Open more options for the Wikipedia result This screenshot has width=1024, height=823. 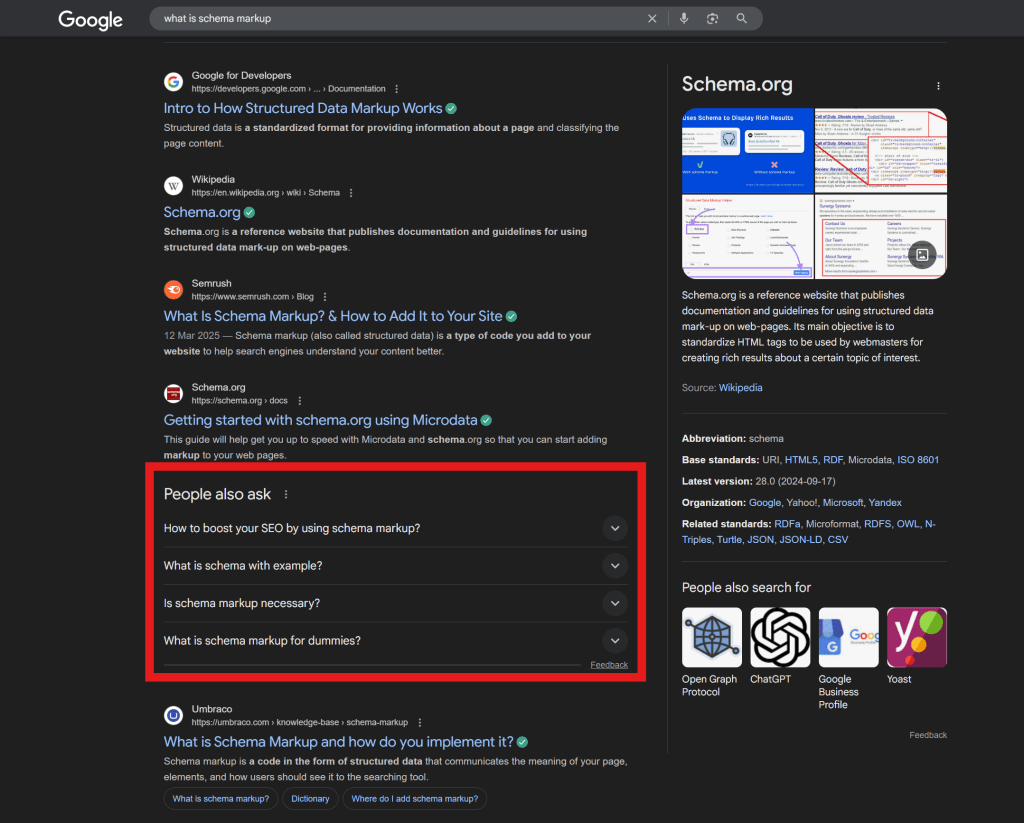click(351, 193)
